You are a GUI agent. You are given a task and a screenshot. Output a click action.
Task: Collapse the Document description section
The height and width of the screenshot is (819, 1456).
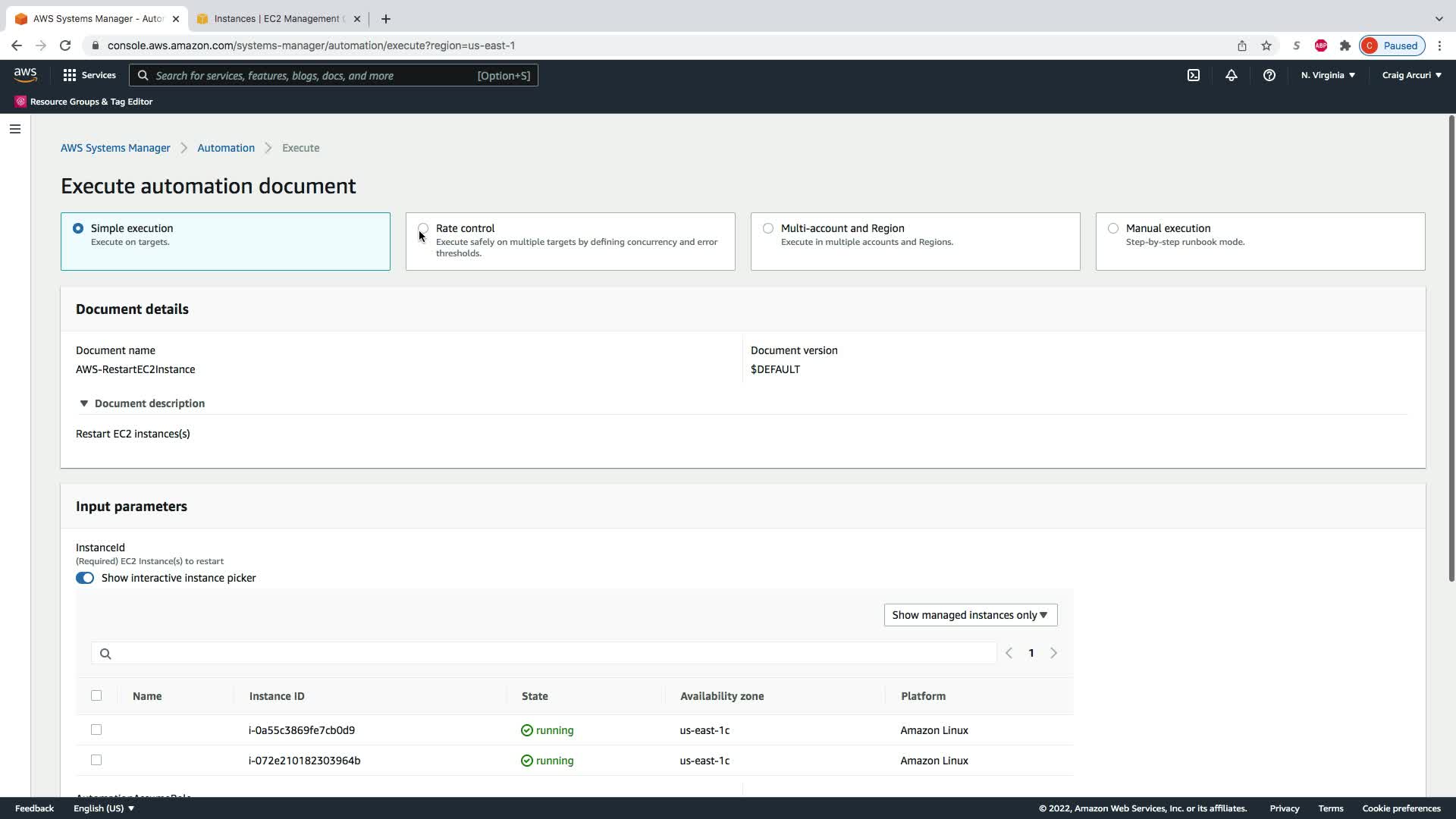click(84, 403)
